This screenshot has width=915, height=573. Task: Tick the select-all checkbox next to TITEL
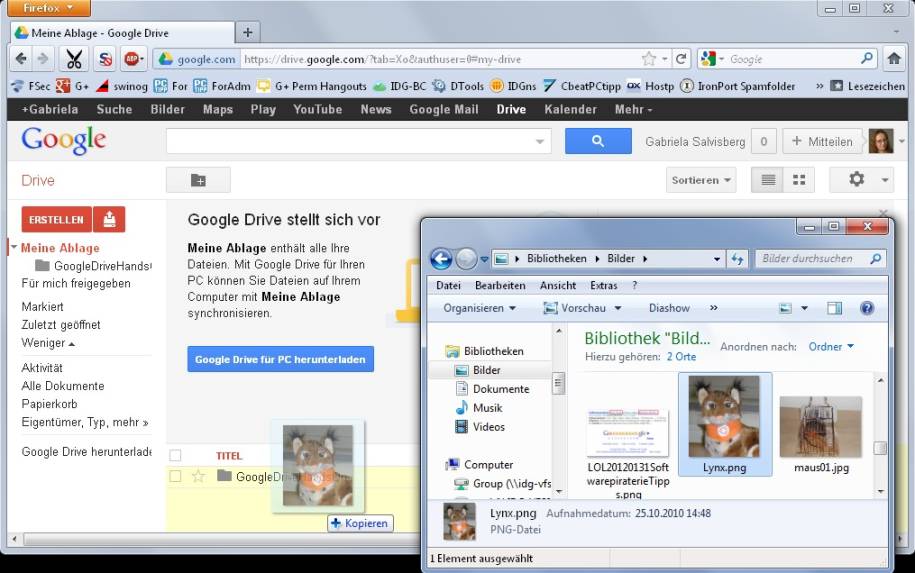tap(175, 455)
